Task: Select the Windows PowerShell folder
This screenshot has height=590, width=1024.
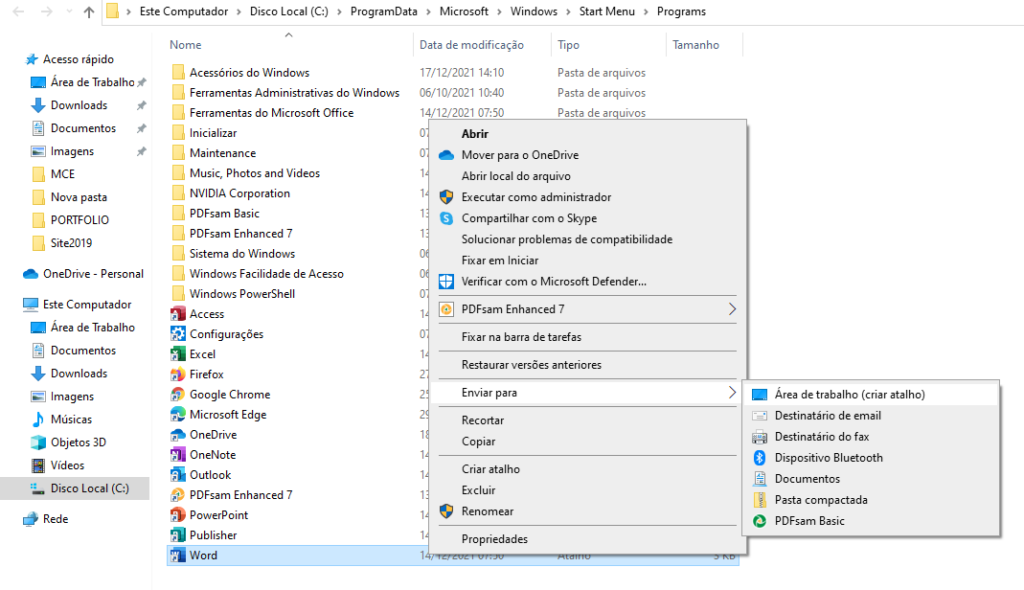Action: tap(242, 294)
